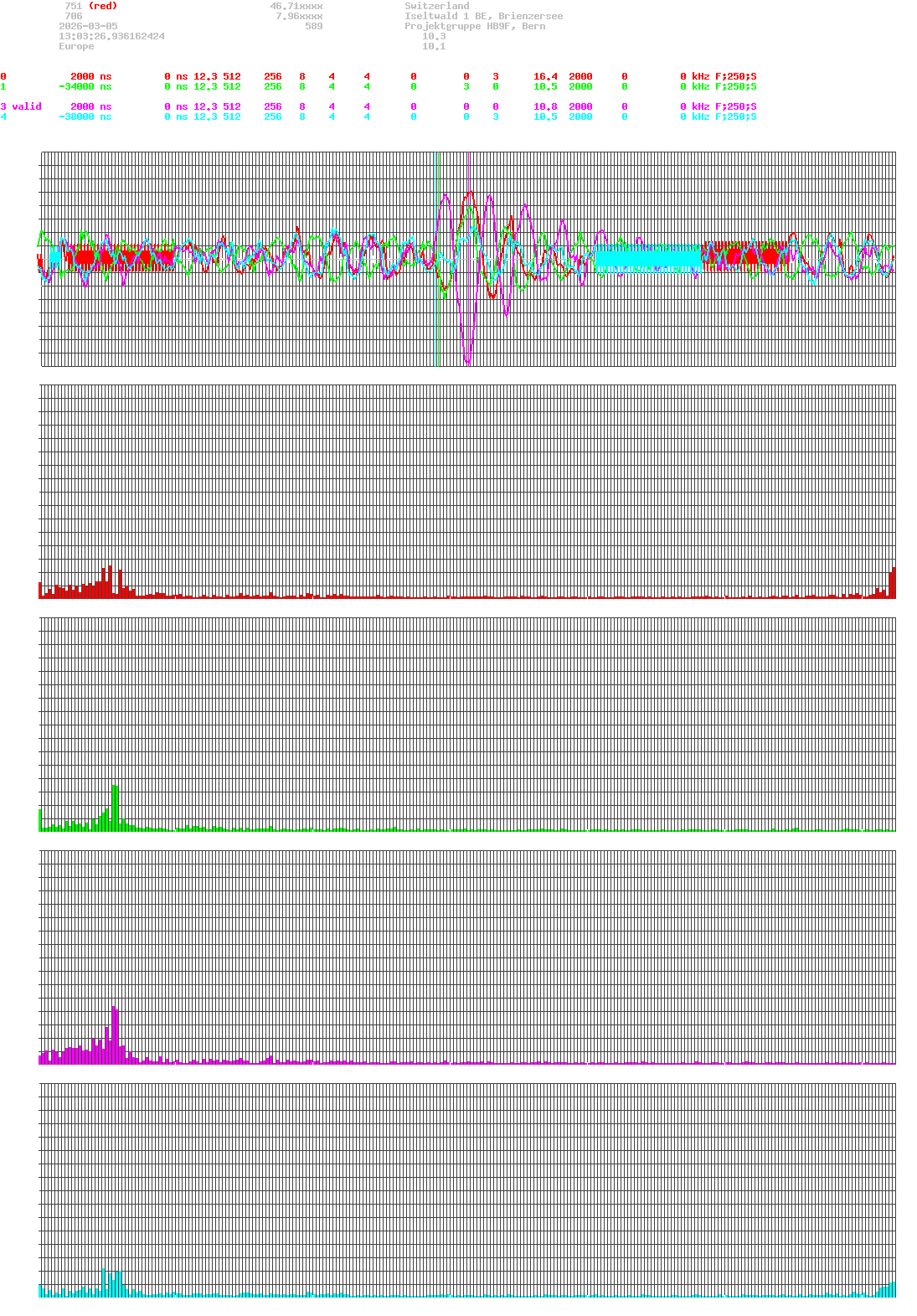The width and height of the screenshot is (917, 1316).
Task: Click the station number '751 (red)' text
Action: tap(91, 6)
